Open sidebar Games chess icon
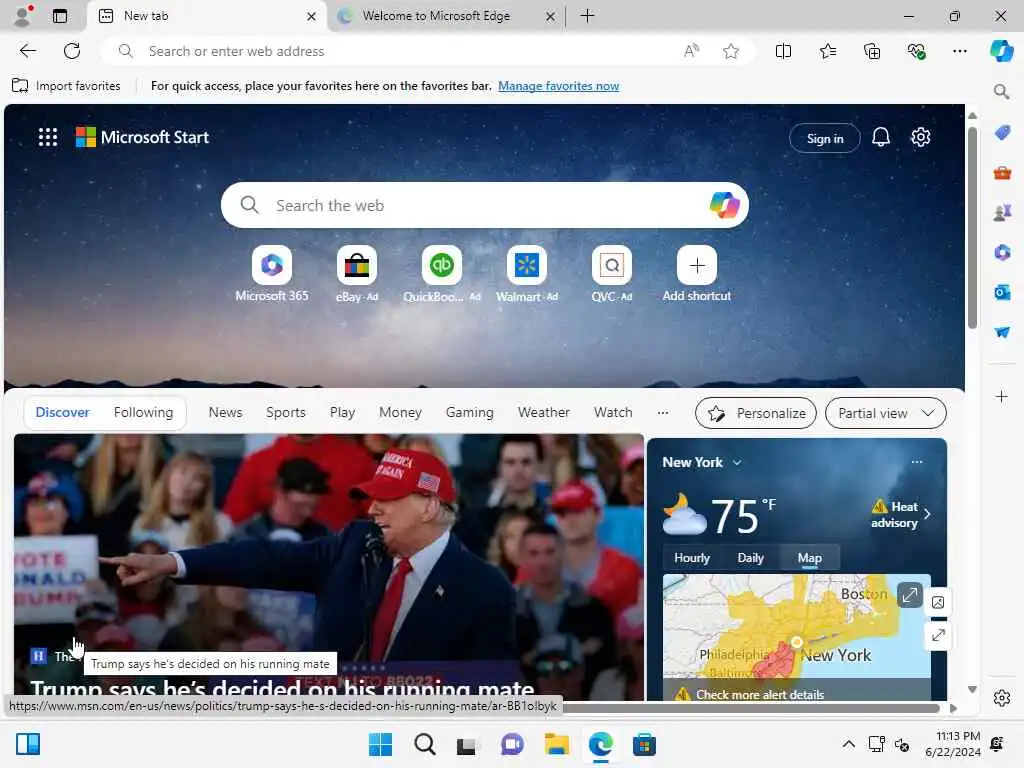The width and height of the screenshot is (1024, 768). pyautogui.click(x=1002, y=212)
